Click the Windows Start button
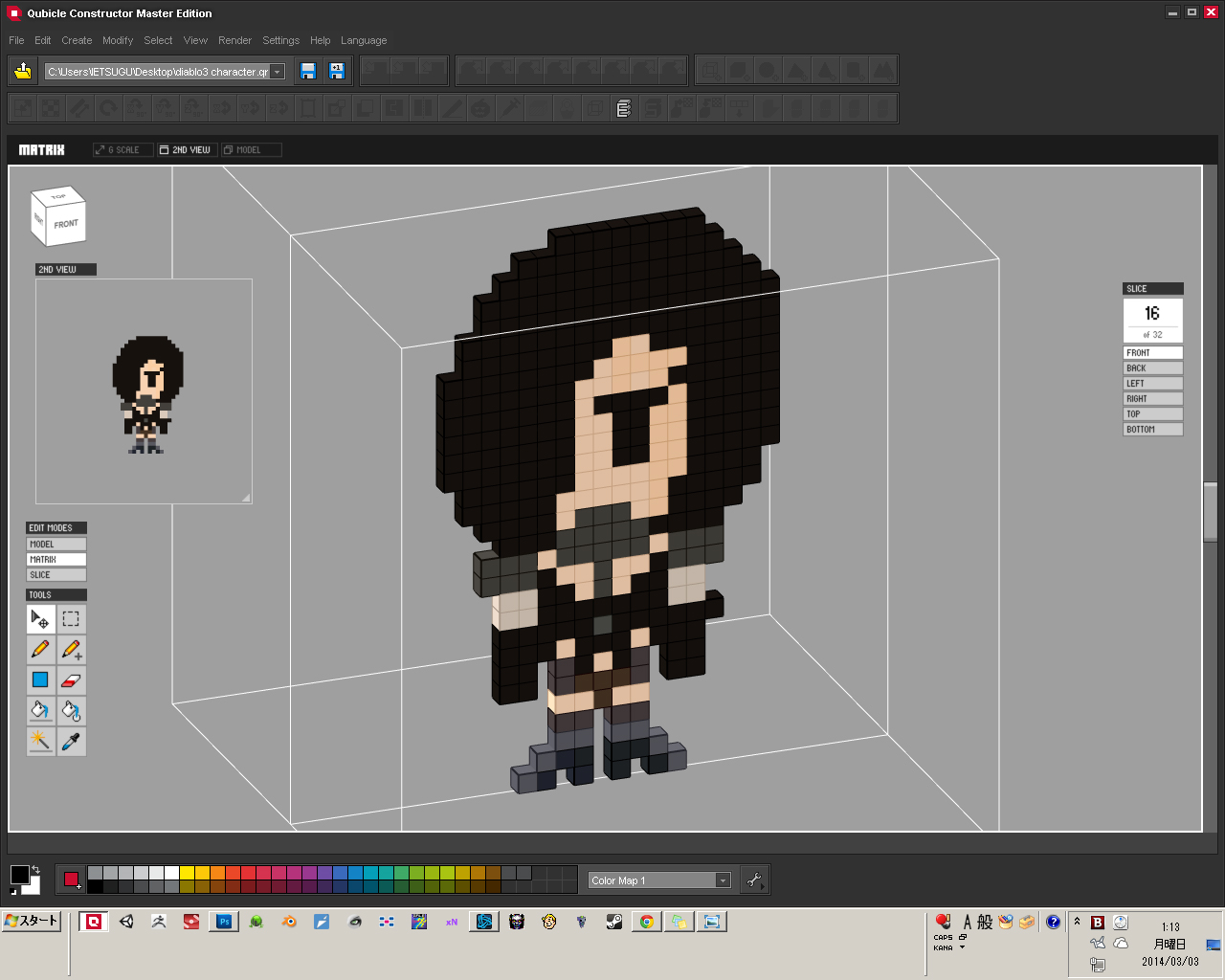This screenshot has height=980, width=1225. (32, 921)
